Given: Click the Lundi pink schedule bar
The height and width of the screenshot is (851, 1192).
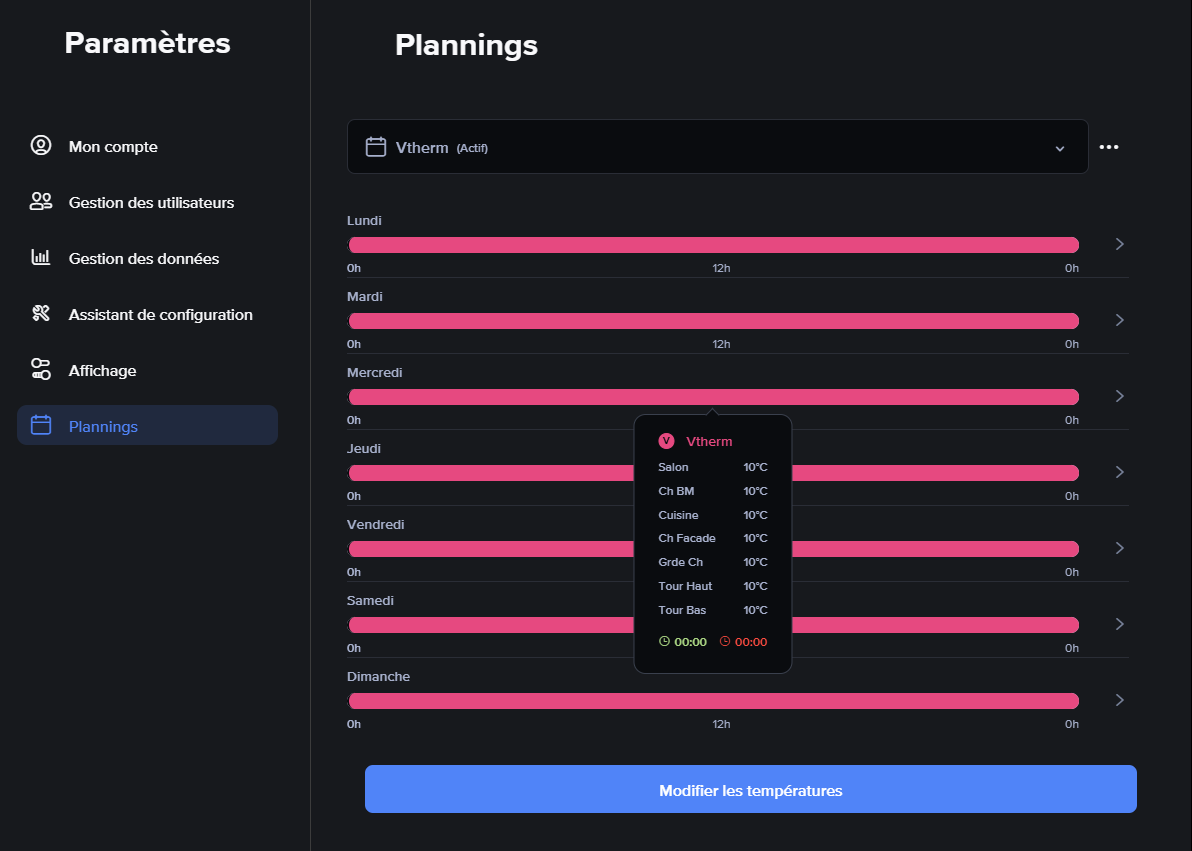Looking at the screenshot, I should pyautogui.click(x=713, y=245).
